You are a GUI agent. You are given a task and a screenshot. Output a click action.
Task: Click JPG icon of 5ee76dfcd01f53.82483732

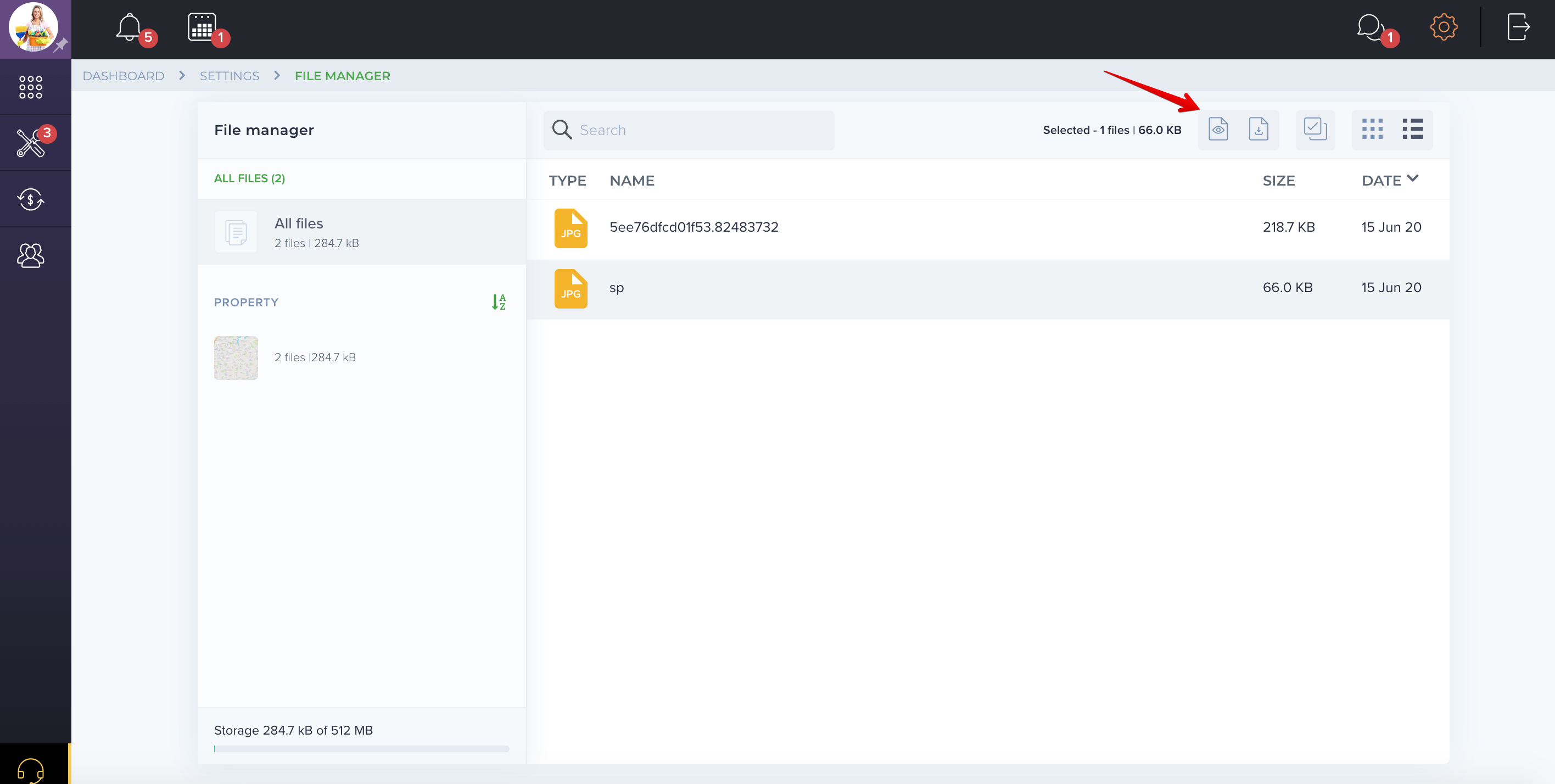570,228
